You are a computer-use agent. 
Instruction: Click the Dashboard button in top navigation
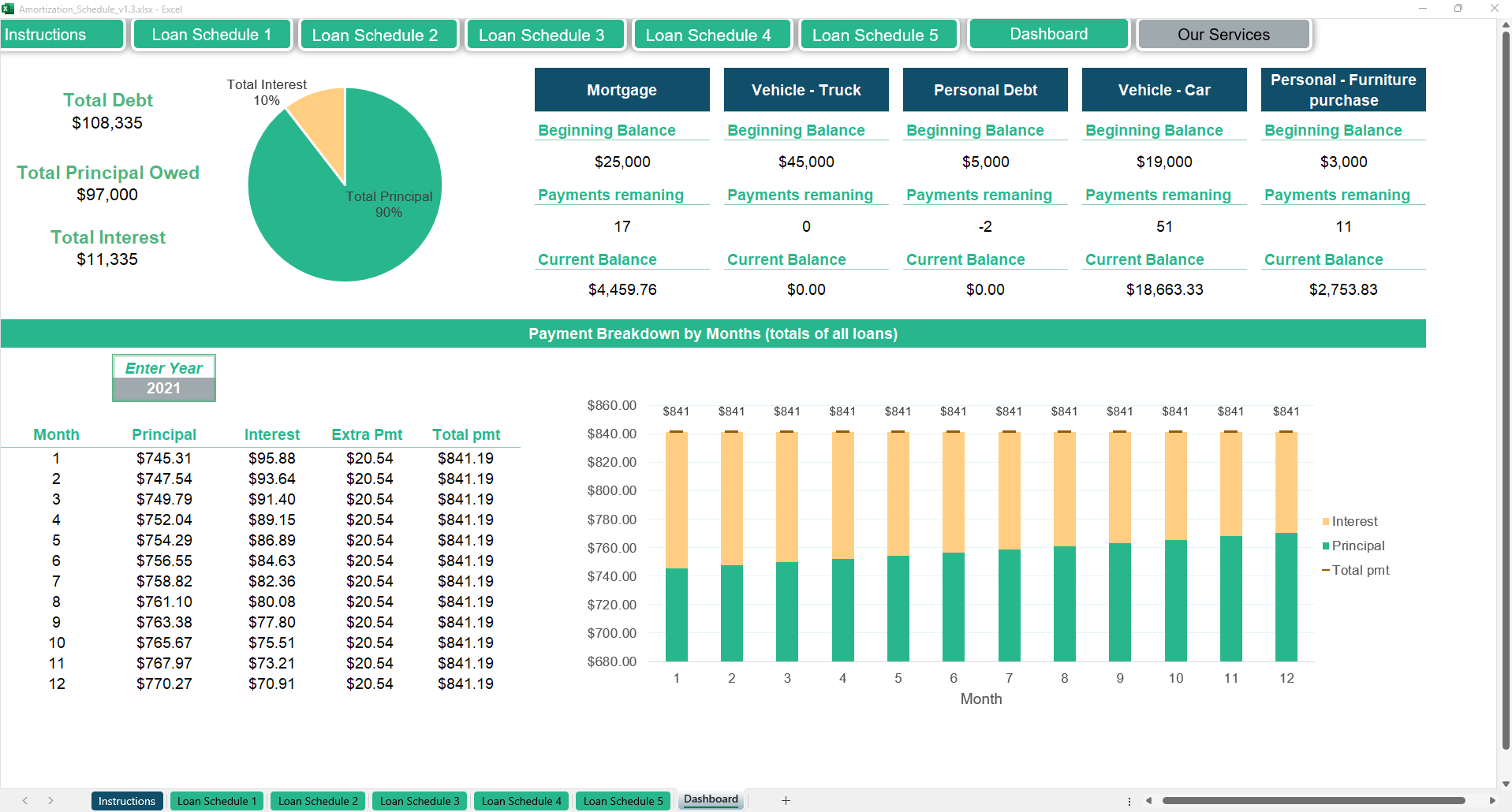point(1048,34)
